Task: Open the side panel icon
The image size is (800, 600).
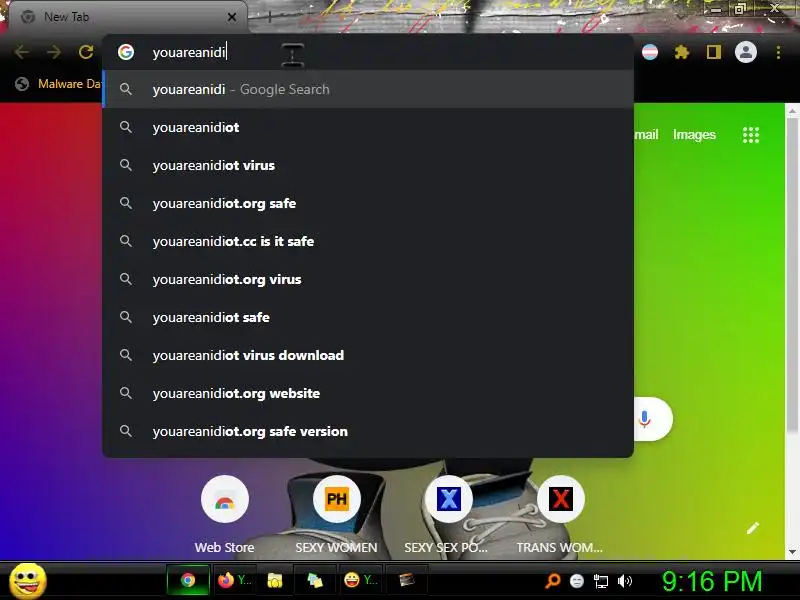Action: tap(714, 52)
